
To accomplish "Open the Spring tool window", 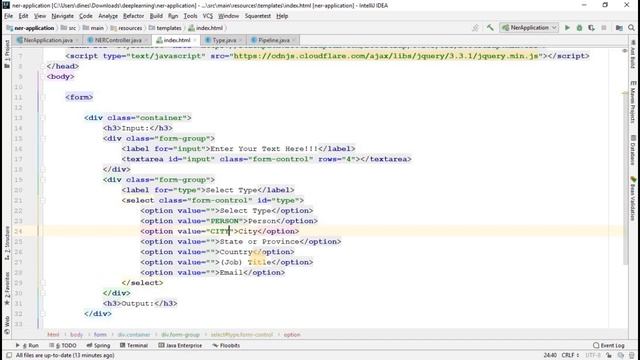I will click(x=98, y=345).
